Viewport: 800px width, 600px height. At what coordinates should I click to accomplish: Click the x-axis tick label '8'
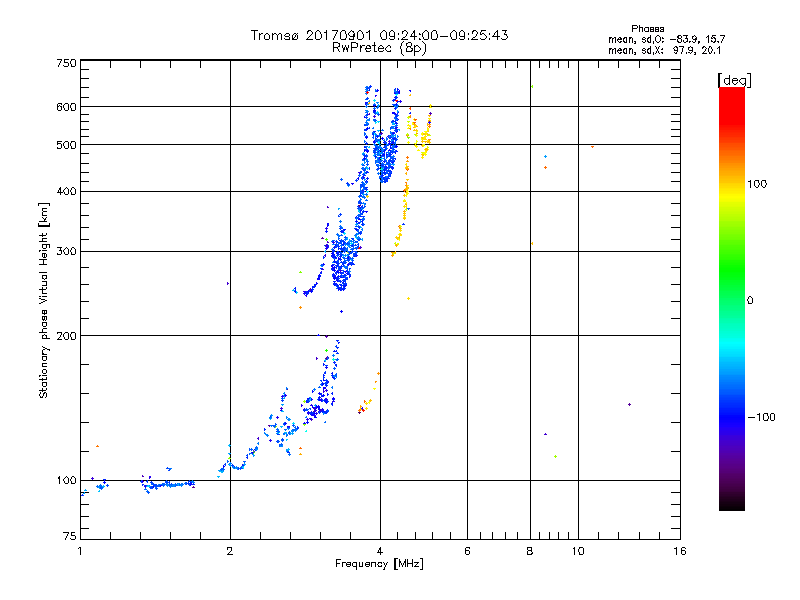530,551
